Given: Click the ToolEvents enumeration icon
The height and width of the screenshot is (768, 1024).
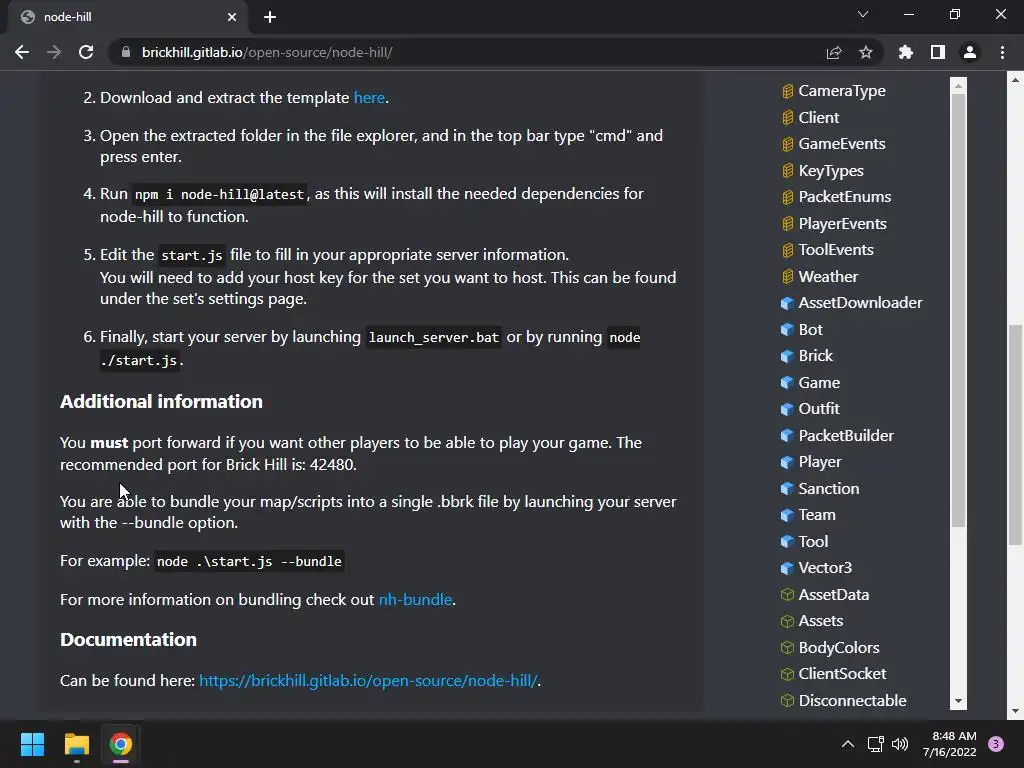Looking at the screenshot, I should click(788, 250).
